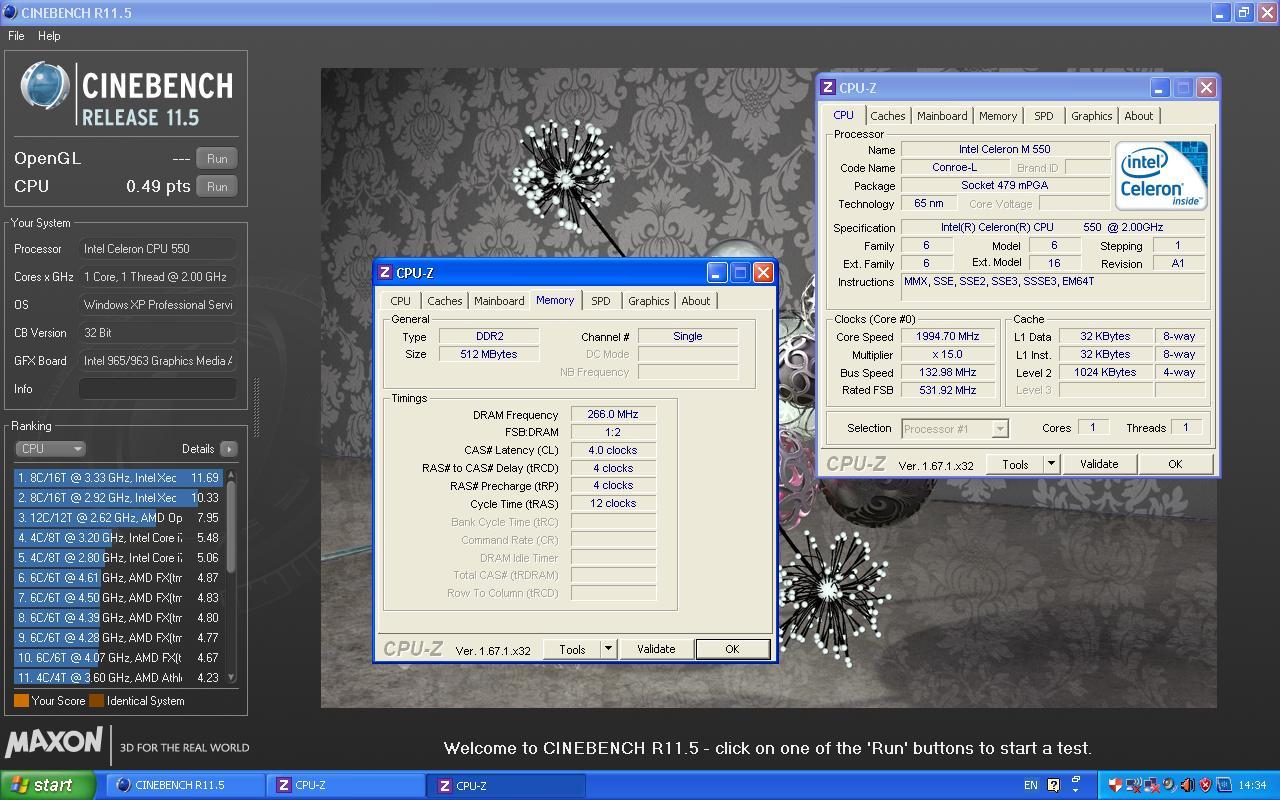Click the Cinebench Release 11.5 logo

tap(127, 94)
